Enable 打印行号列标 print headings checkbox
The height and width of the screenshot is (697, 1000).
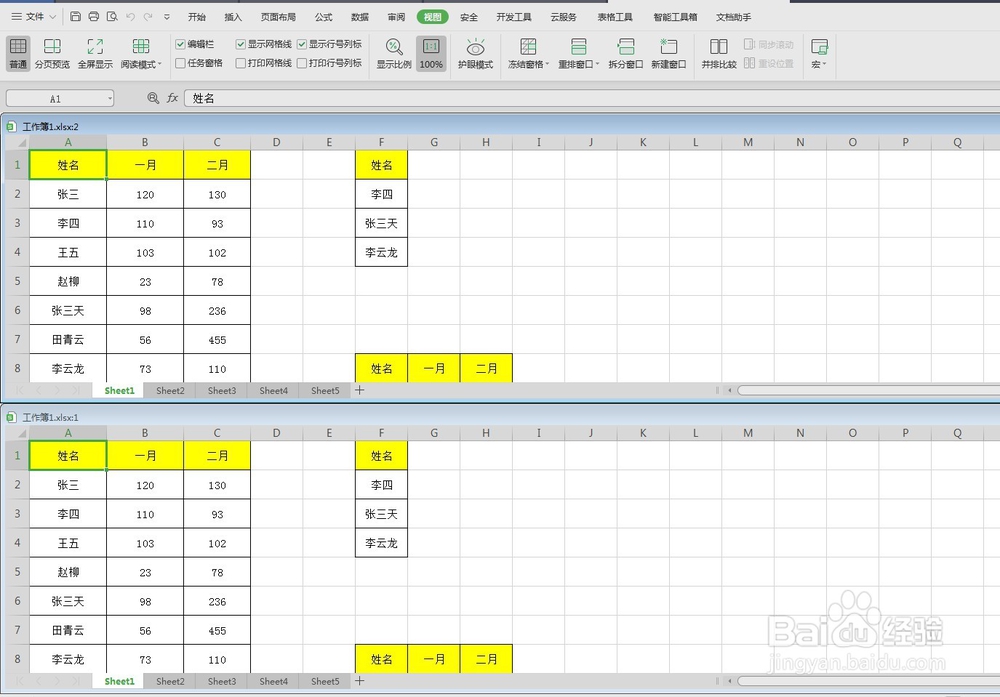pyautogui.click(x=302, y=63)
